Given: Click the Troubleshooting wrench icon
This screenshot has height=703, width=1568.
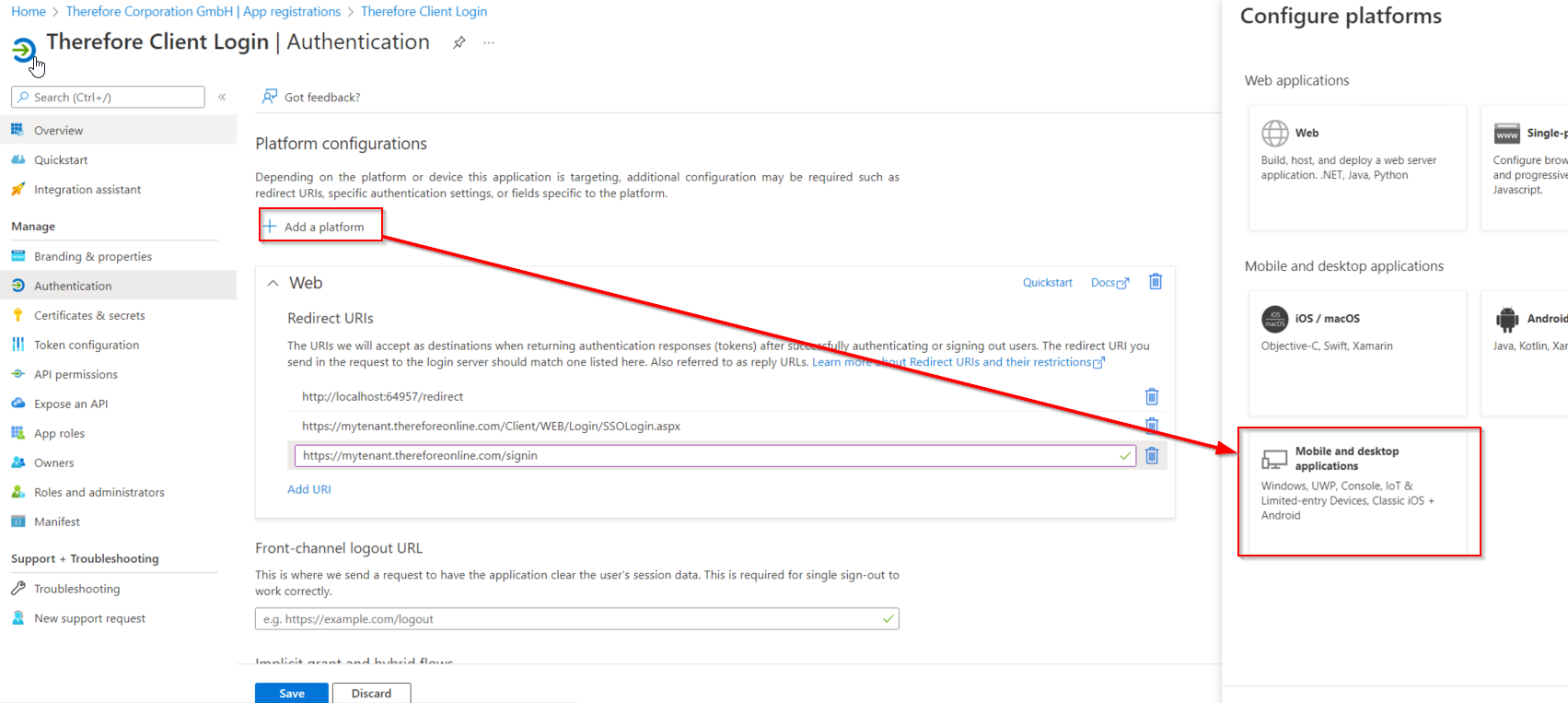Looking at the screenshot, I should click(x=17, y=589).
